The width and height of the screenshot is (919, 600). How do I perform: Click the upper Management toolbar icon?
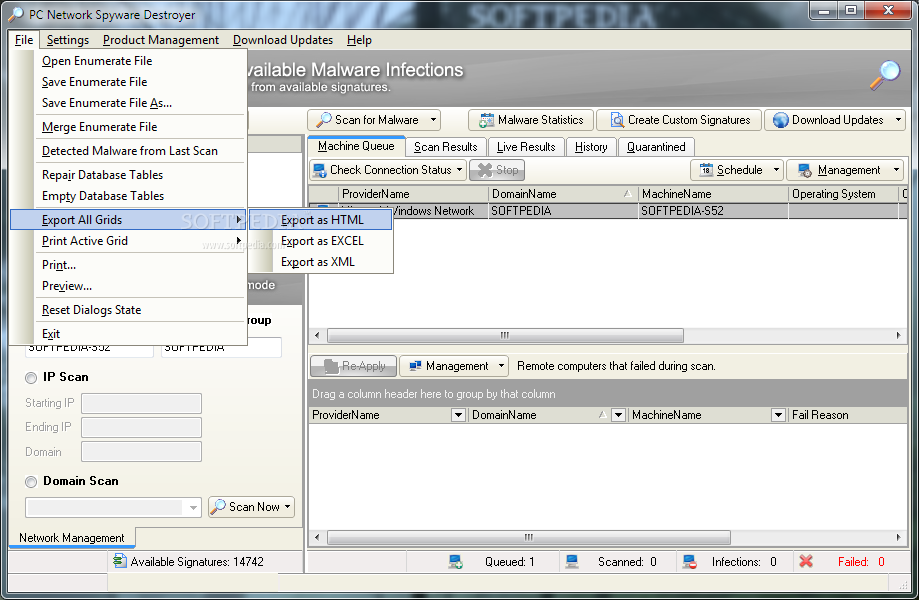[x=805, y=171]
